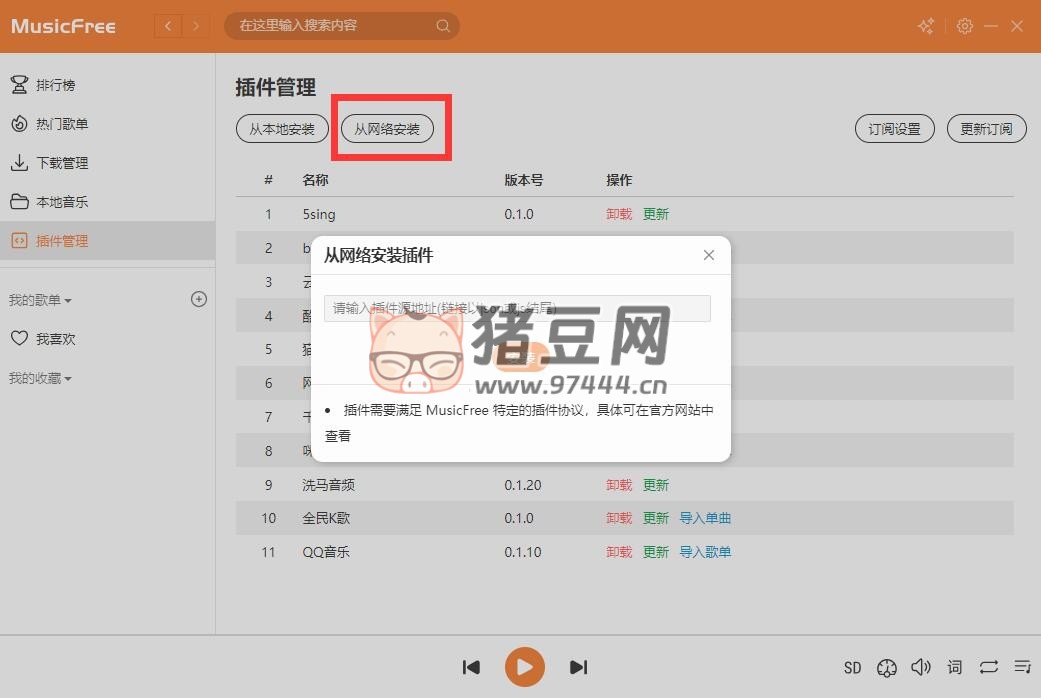The width and height of the screenshot is (1041, 698).
Task: Open 我喜欢 playlist
Action: tap(108, 339)
